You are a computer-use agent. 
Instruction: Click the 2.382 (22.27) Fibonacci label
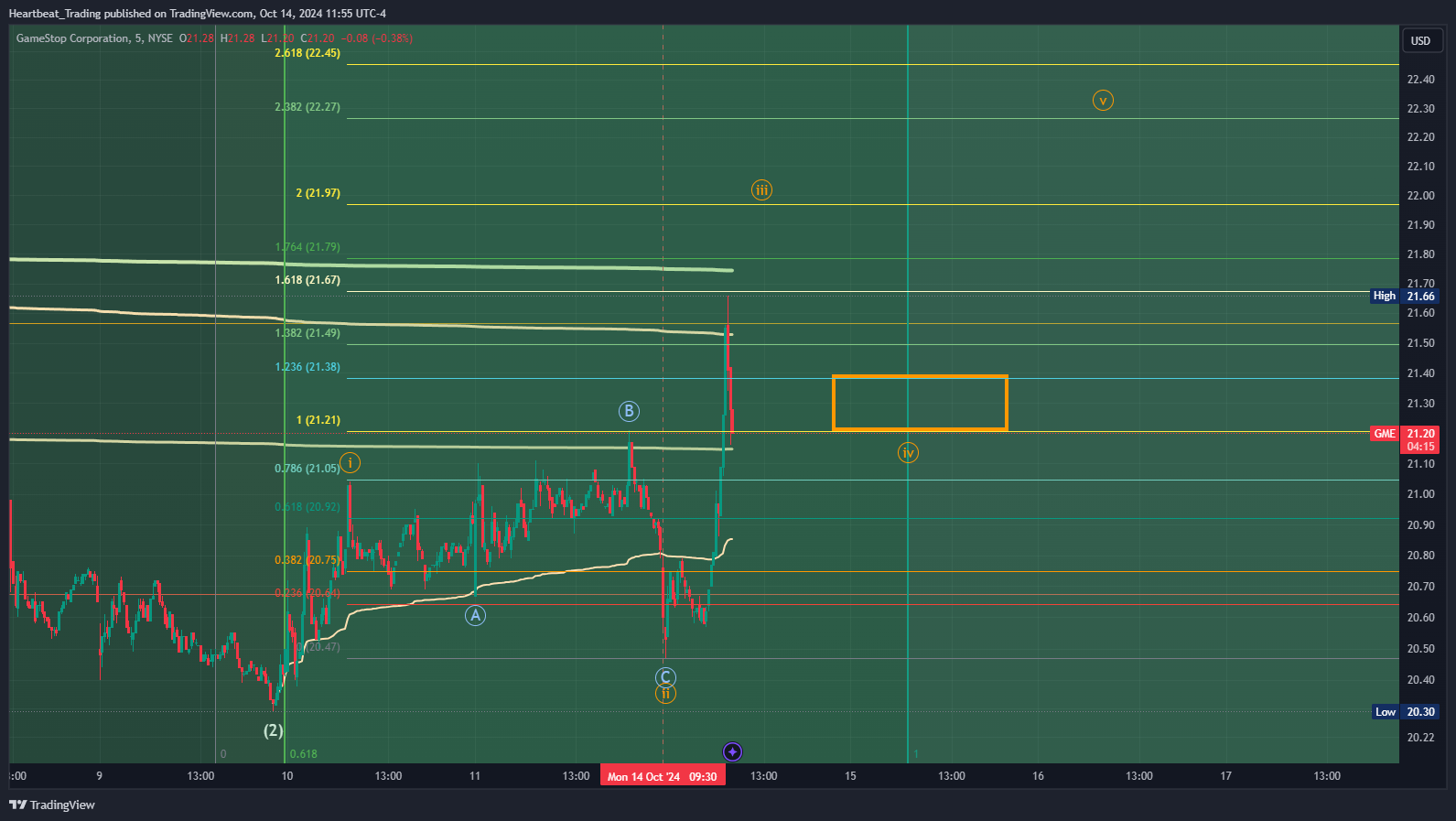tap(307, 107)
